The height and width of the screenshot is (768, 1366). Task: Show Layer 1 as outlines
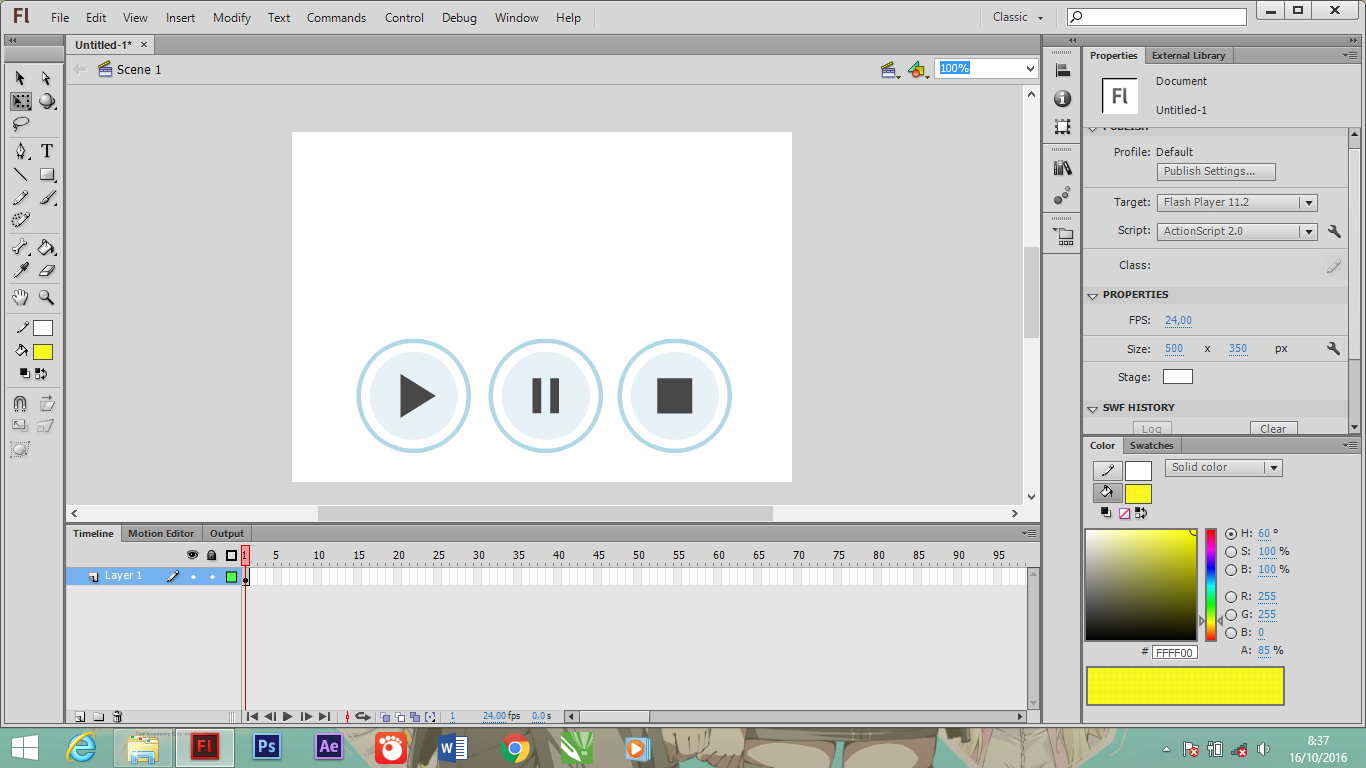click(229, 576)
